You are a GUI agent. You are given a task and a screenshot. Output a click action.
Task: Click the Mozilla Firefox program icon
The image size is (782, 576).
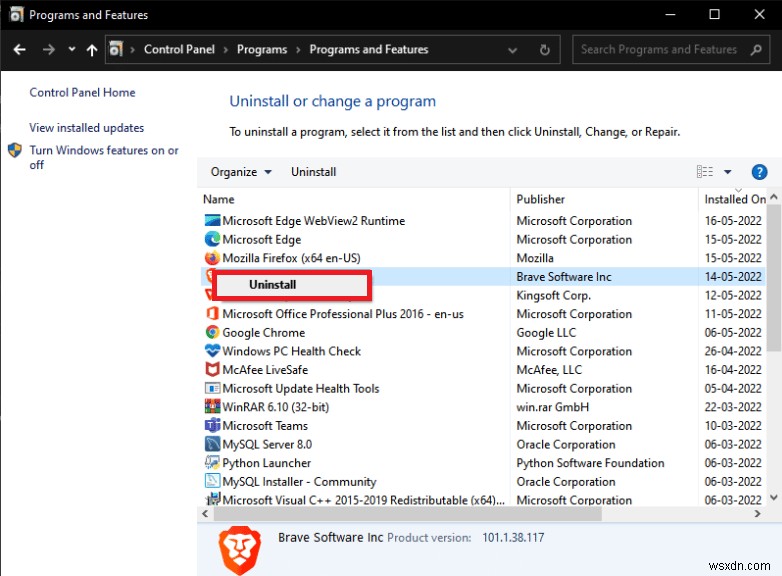coord(212,258)
